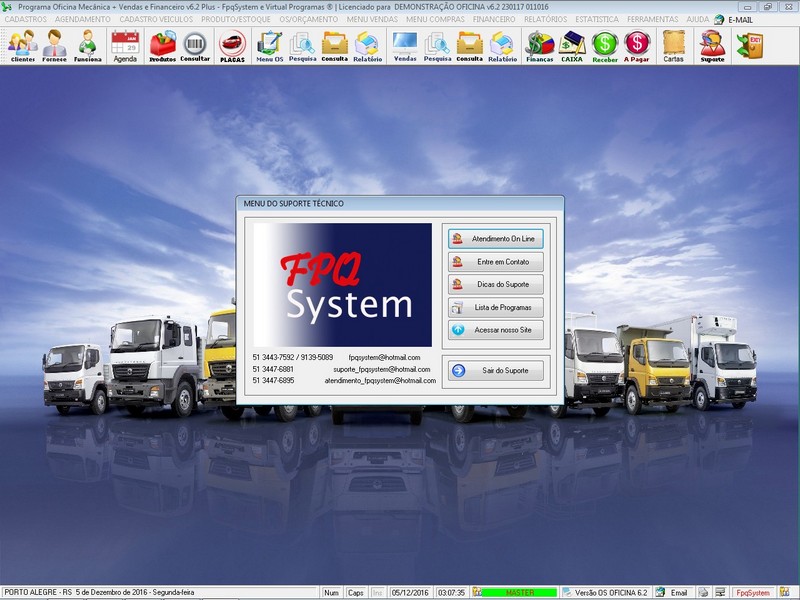Viewport: 800px width, 600px height.
Task: Click the Exit door icon
Action: point(749,46)
